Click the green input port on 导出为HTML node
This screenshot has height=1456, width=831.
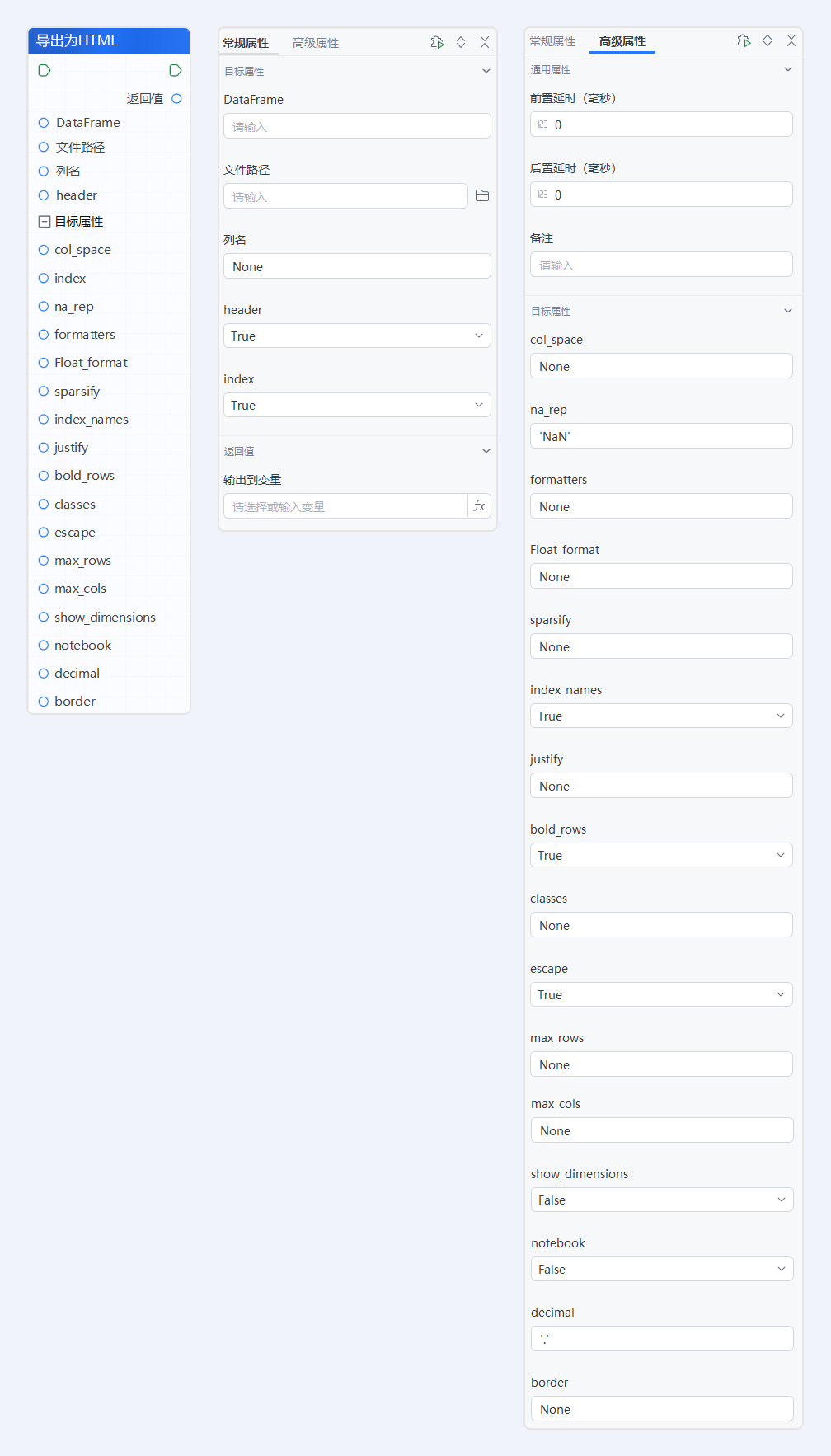tap(45, 71)
